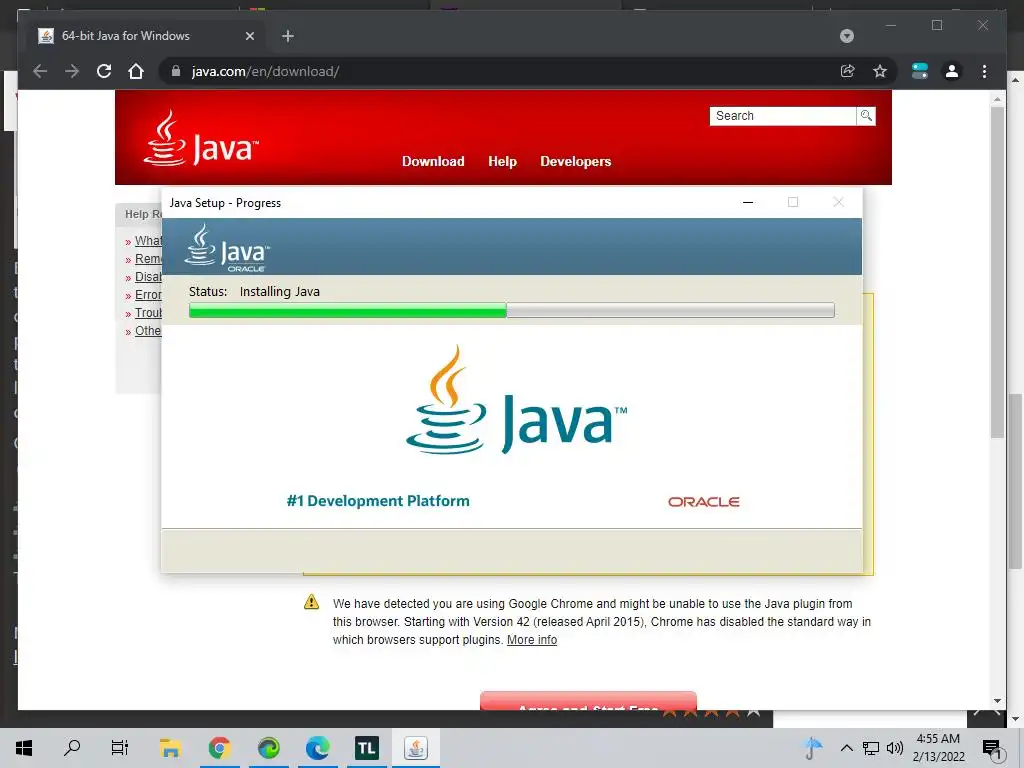
Task: Close the 64-bit Java for Windows tab
Action: click(249, 36)
